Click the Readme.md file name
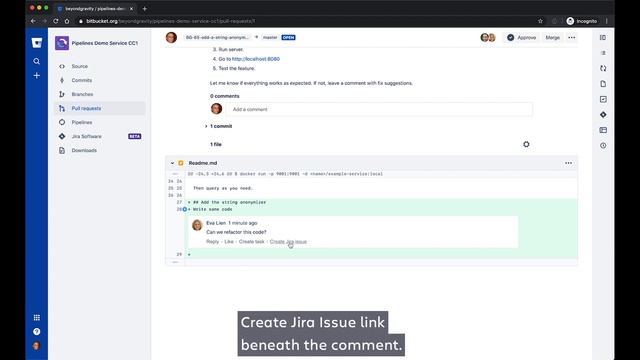 tap(203, 163)
